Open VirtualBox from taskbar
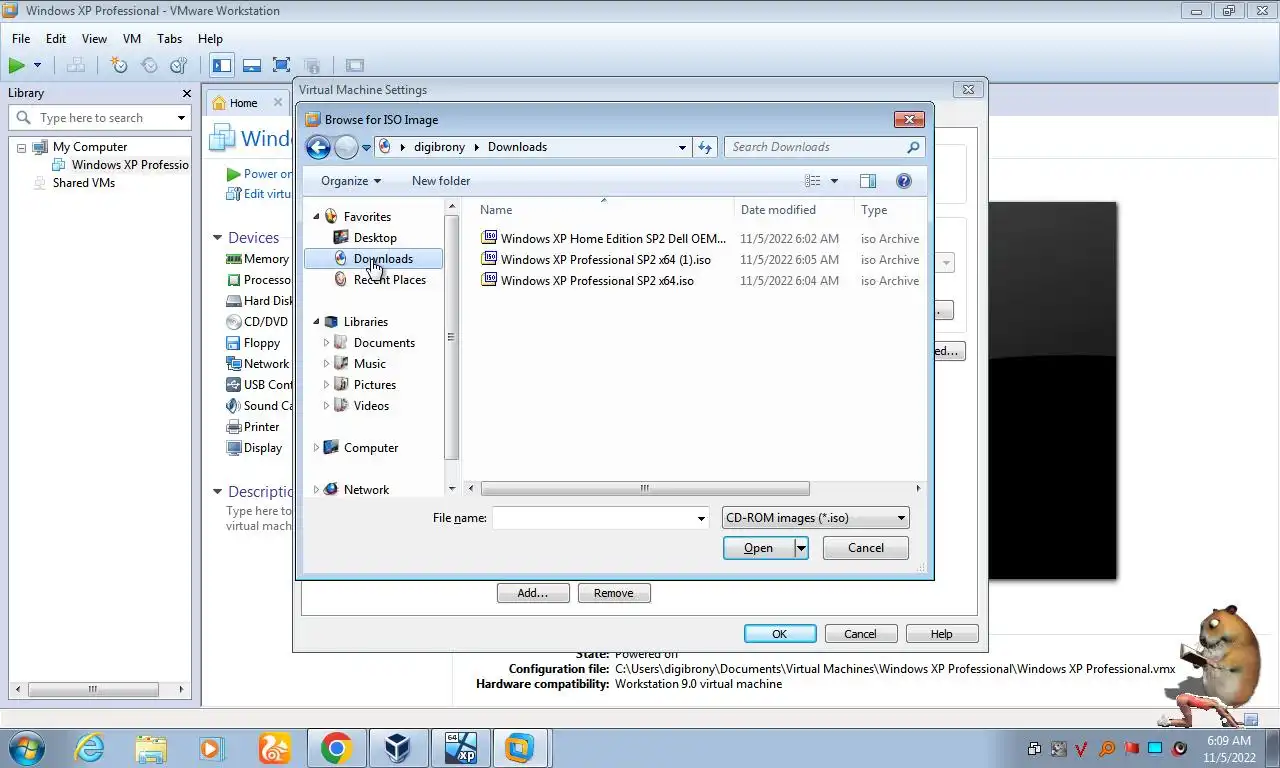The height and width of the screenshot is (768, 1280). point(399,748)
